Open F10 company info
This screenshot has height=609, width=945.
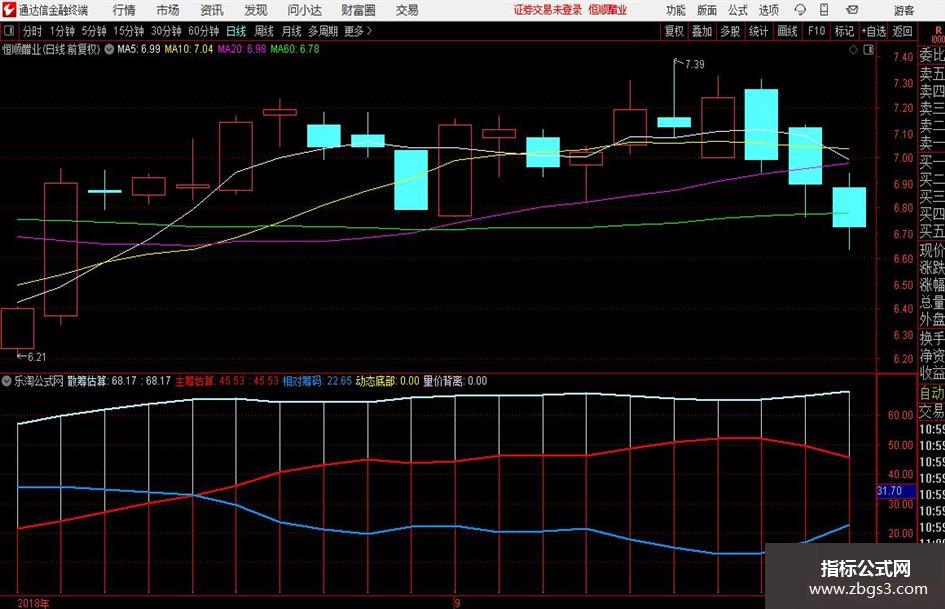point(816,31)
